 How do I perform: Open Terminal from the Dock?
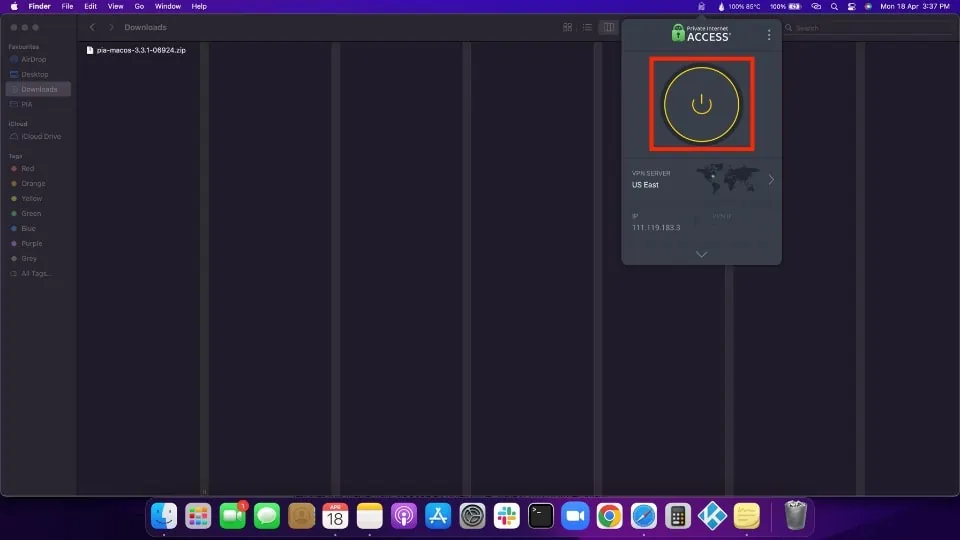point(541,516)
